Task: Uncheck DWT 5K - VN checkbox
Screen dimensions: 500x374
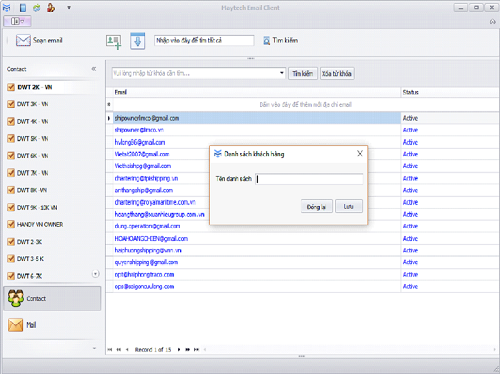Action: pyautogui.click(x=11, y=138)
